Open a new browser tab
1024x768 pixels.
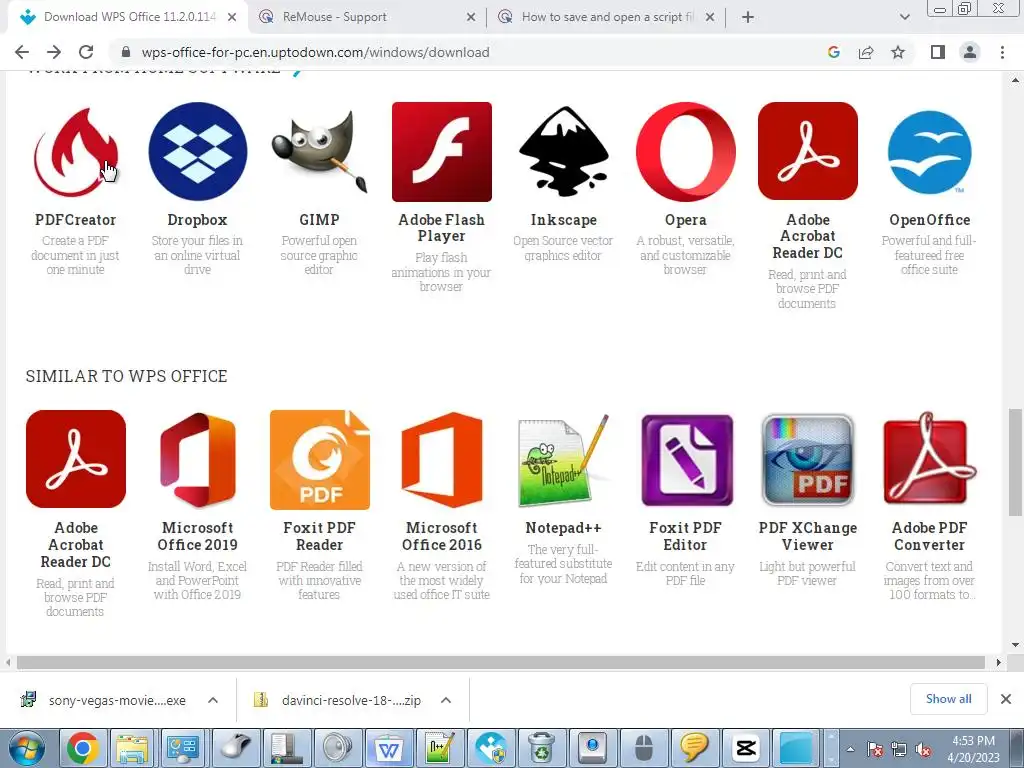click(748, 17)
